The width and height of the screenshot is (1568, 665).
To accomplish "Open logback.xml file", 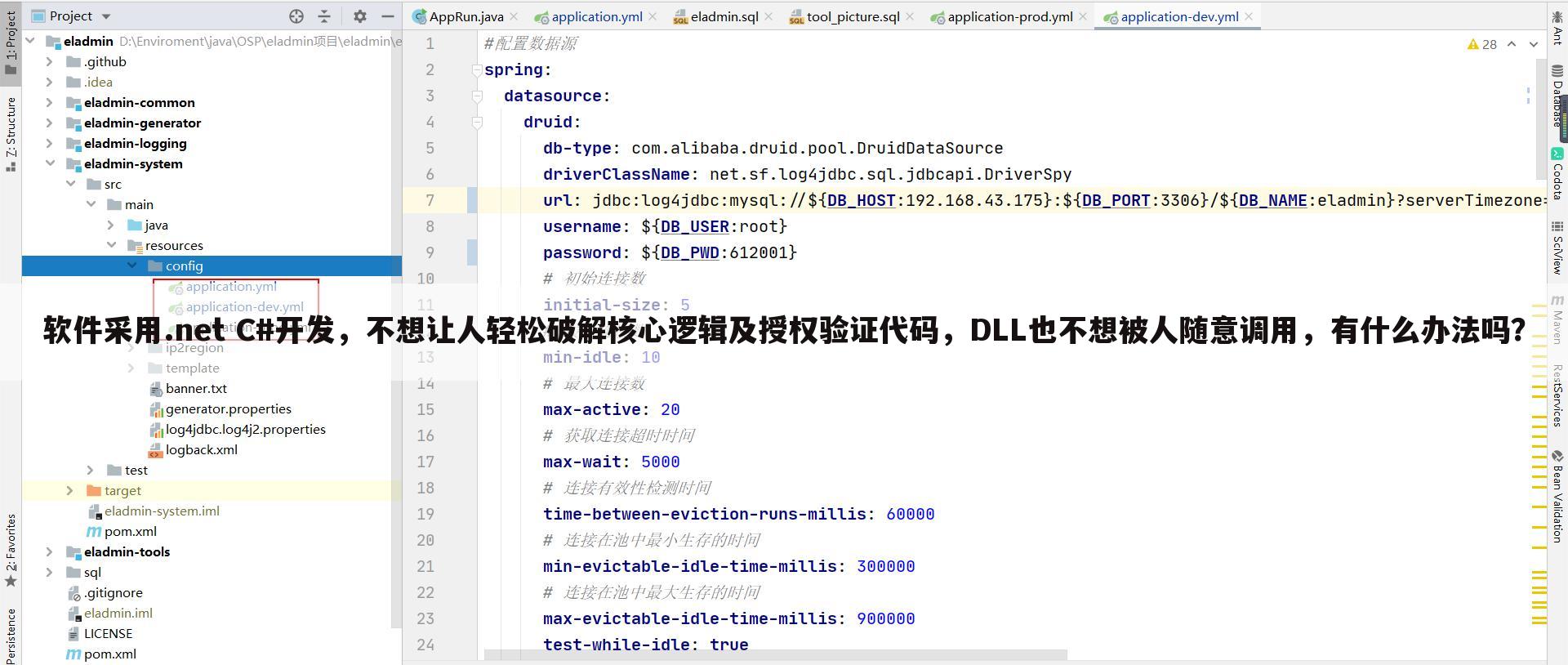I will point(202,449).
